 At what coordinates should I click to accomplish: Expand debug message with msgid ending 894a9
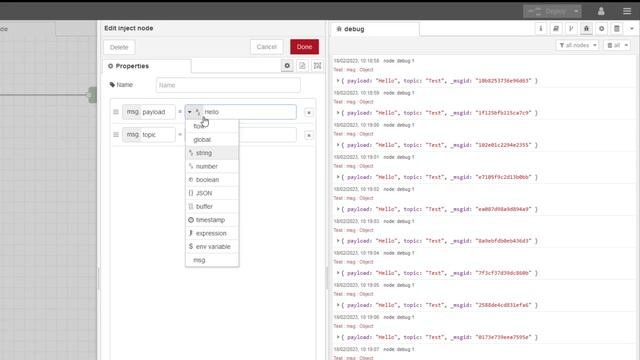(338, 209)
